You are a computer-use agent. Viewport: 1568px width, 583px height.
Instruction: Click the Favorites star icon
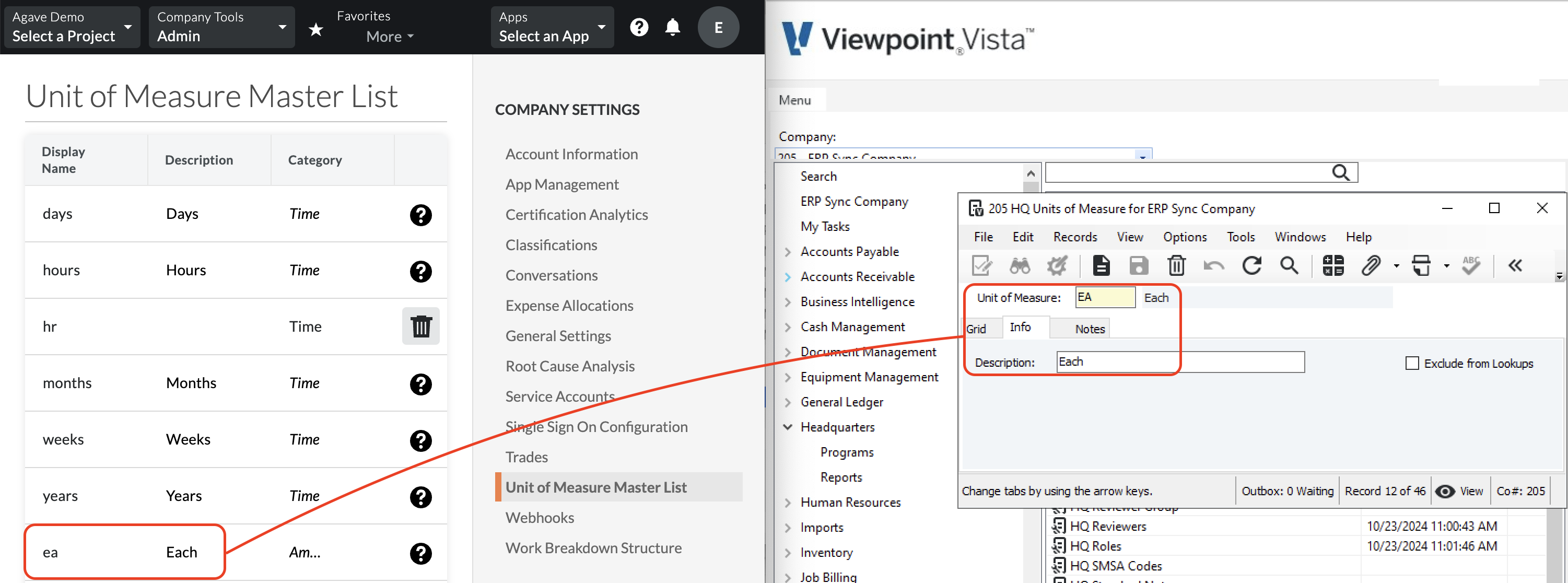315,29
